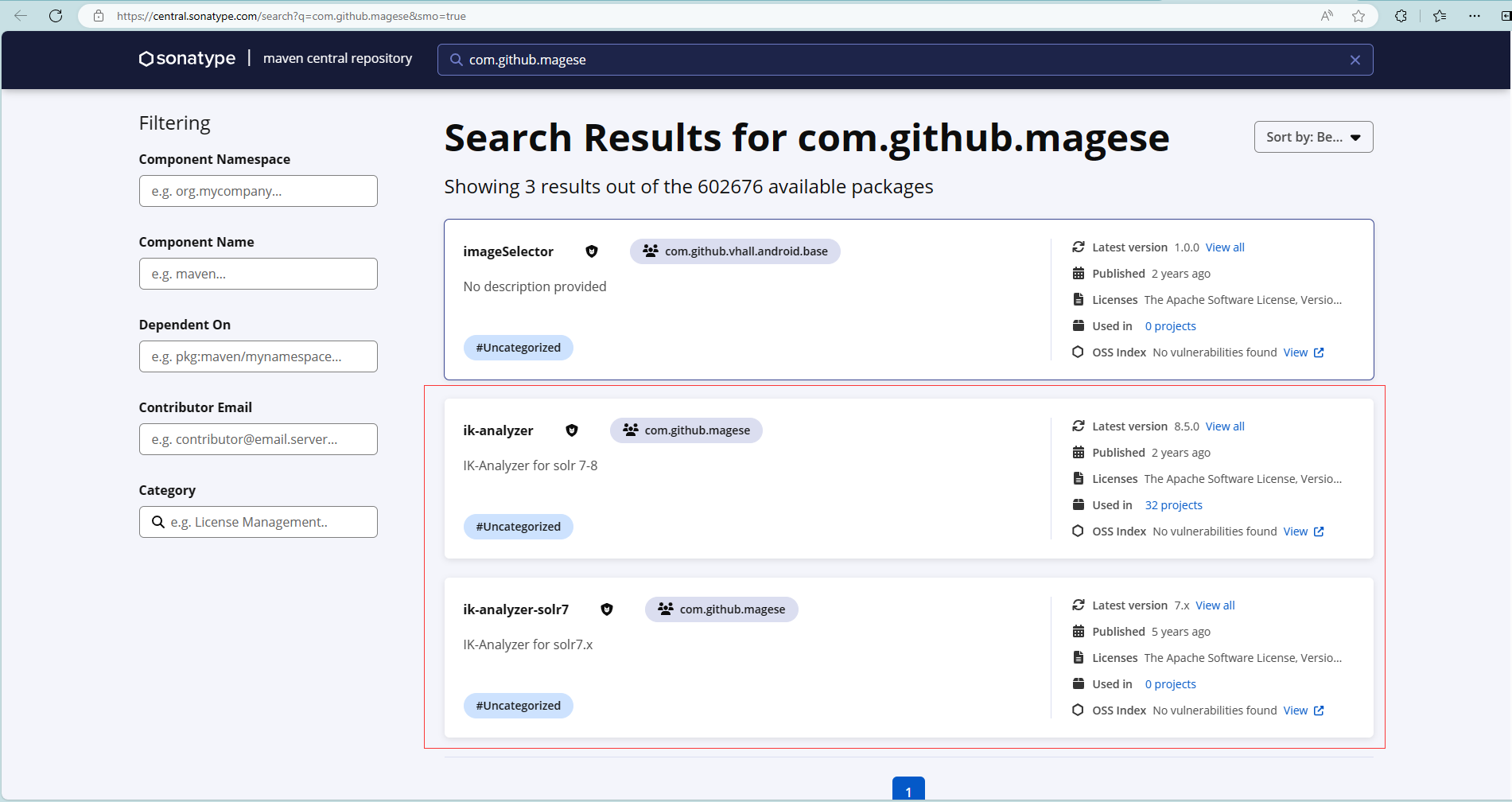Add this page to browser favorites
Viewport: 1512px width, 802px height.
tap(1358, 16)
